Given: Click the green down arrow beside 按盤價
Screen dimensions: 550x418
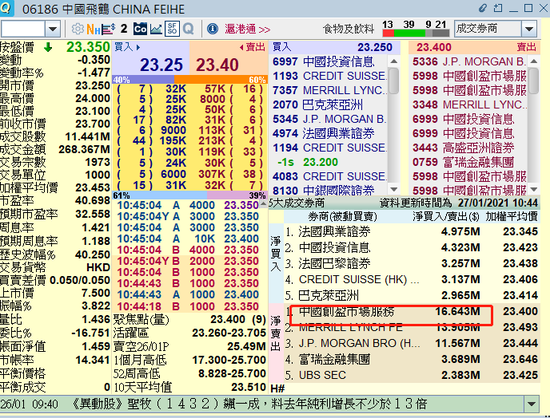Looking at the screenshot, I should coord(48,47).
